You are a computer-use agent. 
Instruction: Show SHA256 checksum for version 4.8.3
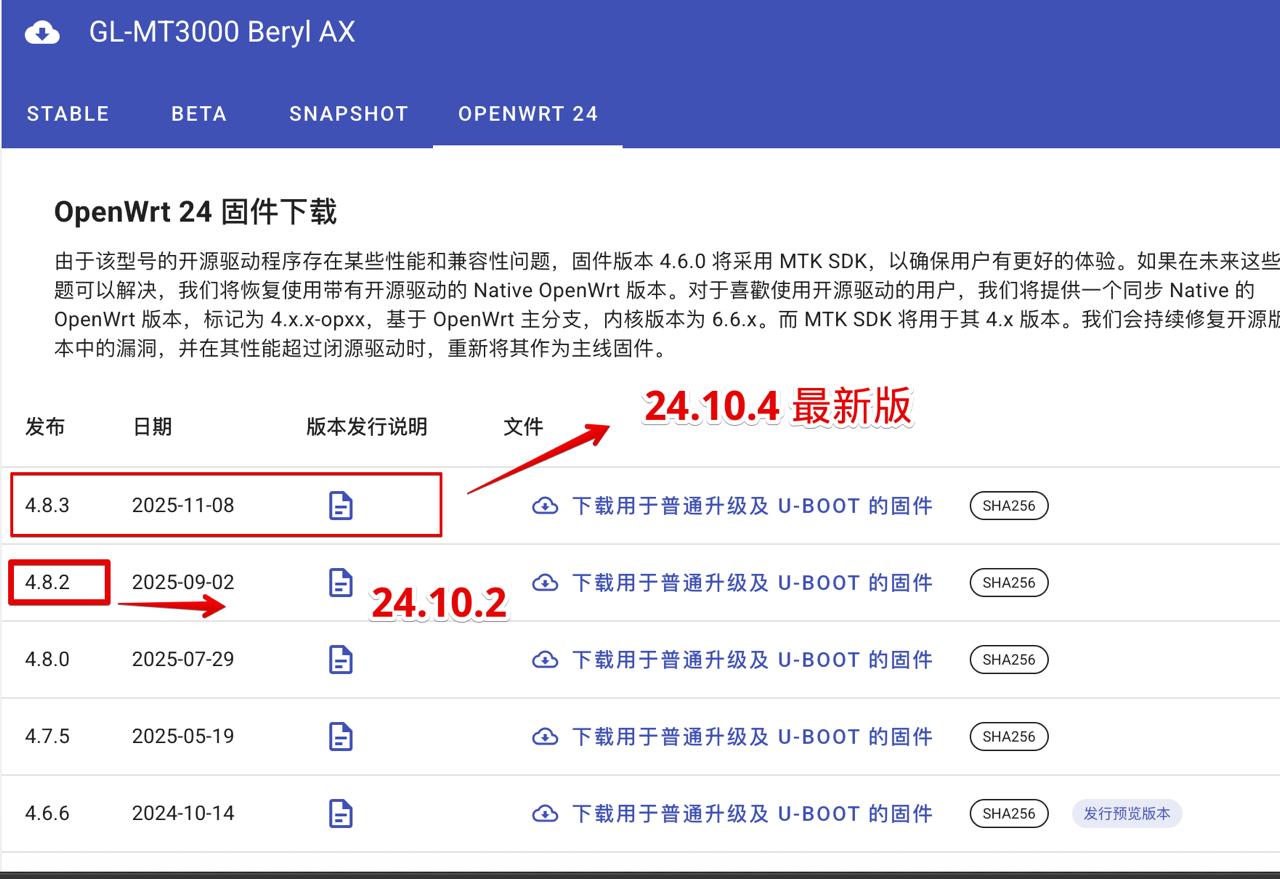(x=1009, y=506)
